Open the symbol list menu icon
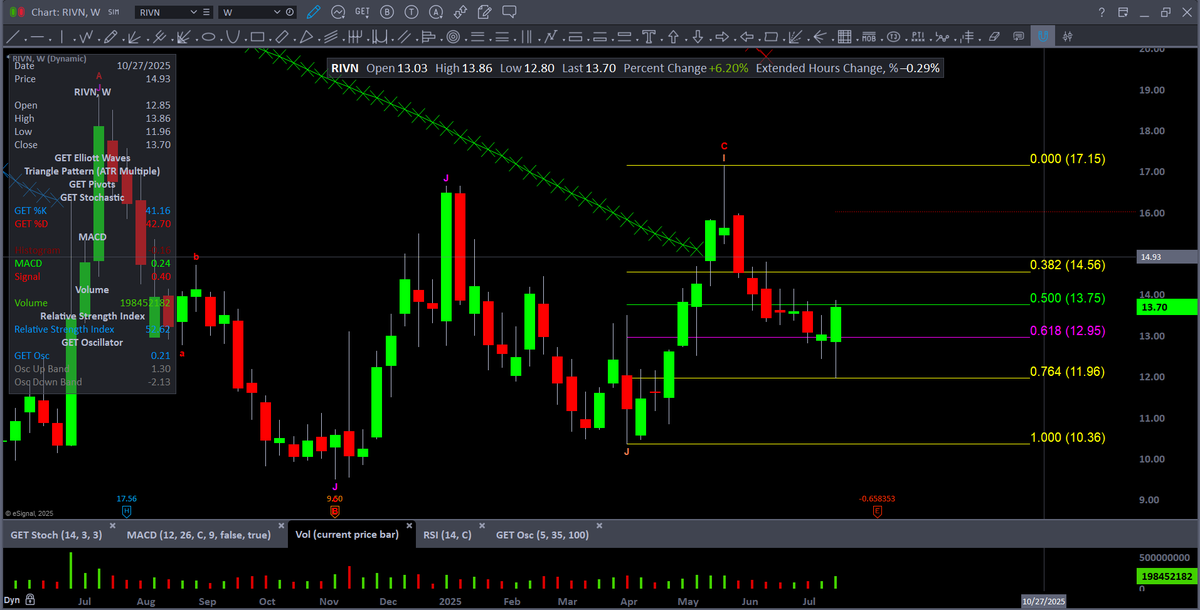Screen dimensions: 1200x610 pos(206,12)
